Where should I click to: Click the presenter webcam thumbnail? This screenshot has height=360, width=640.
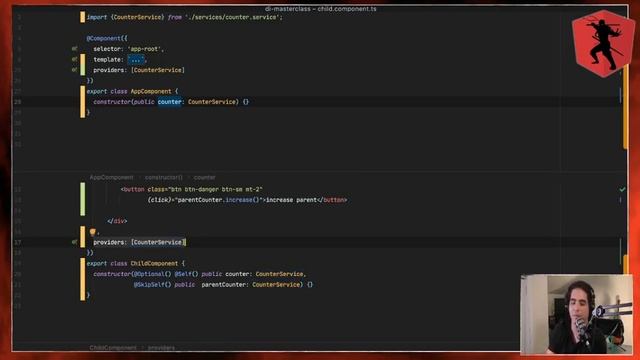[x=577, y=314]
